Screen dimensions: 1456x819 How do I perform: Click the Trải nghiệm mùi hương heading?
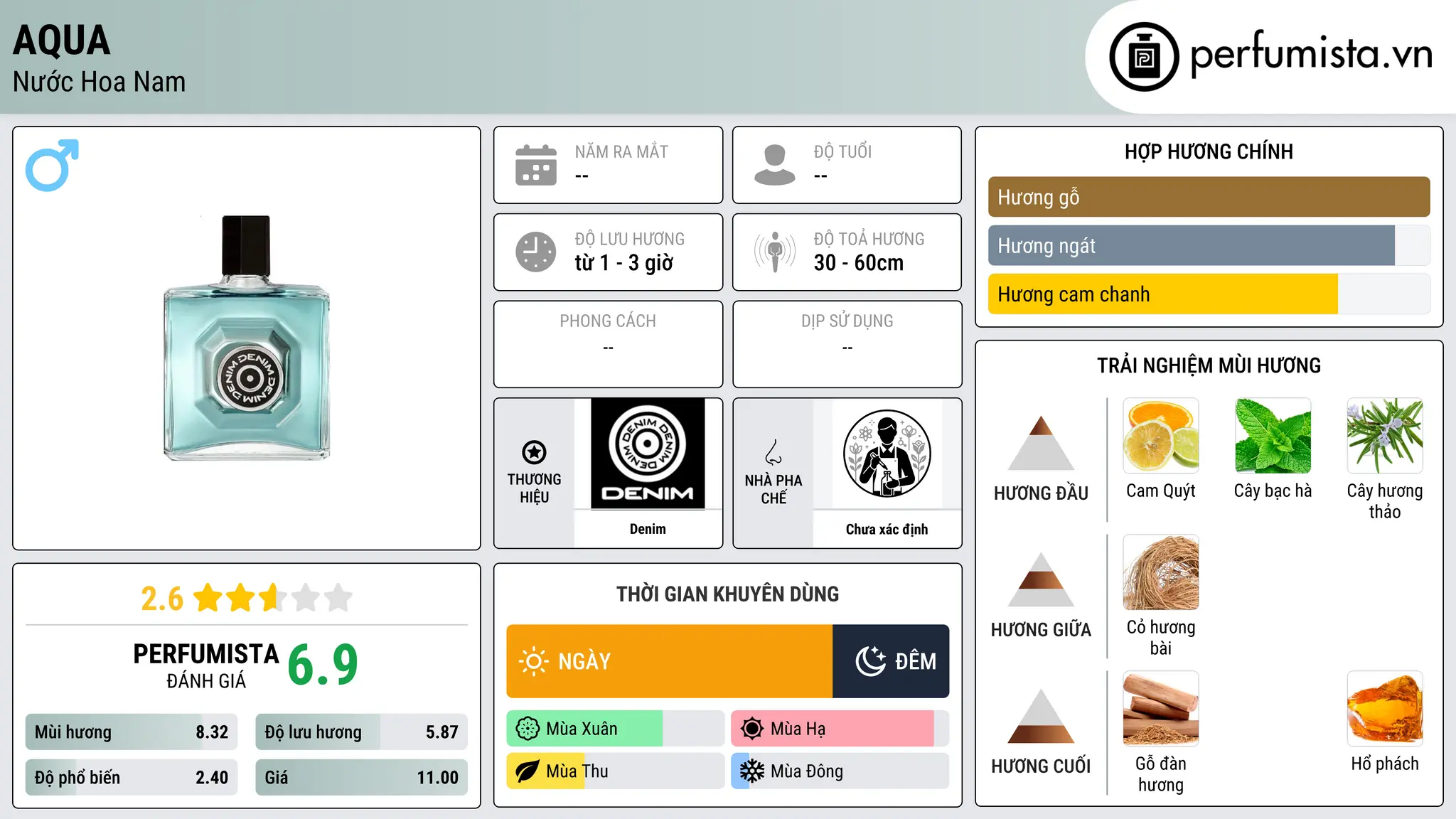coord(1209,365)
